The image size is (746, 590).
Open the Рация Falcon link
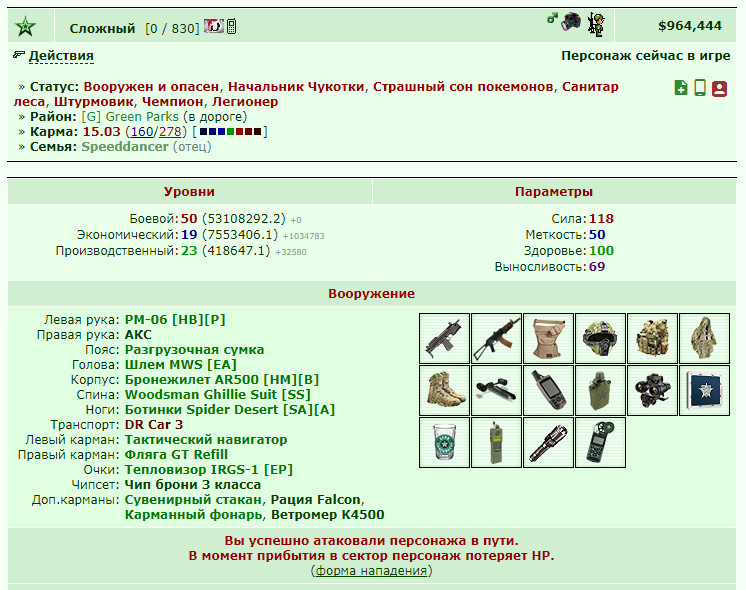(315, 500)
